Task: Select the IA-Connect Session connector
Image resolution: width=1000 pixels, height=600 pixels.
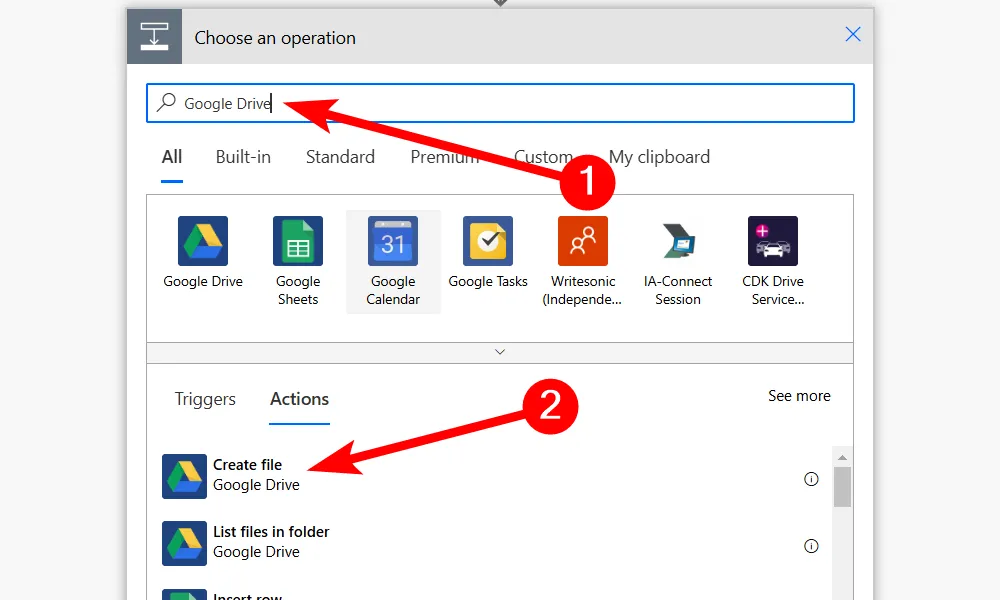Action: point(678,241)
